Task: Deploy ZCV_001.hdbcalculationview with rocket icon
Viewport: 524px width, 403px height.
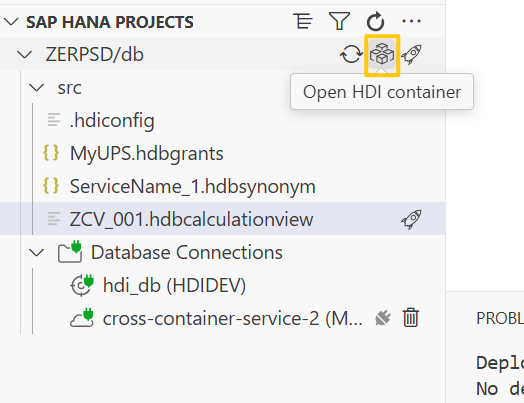Action: [x=411, y=219]
